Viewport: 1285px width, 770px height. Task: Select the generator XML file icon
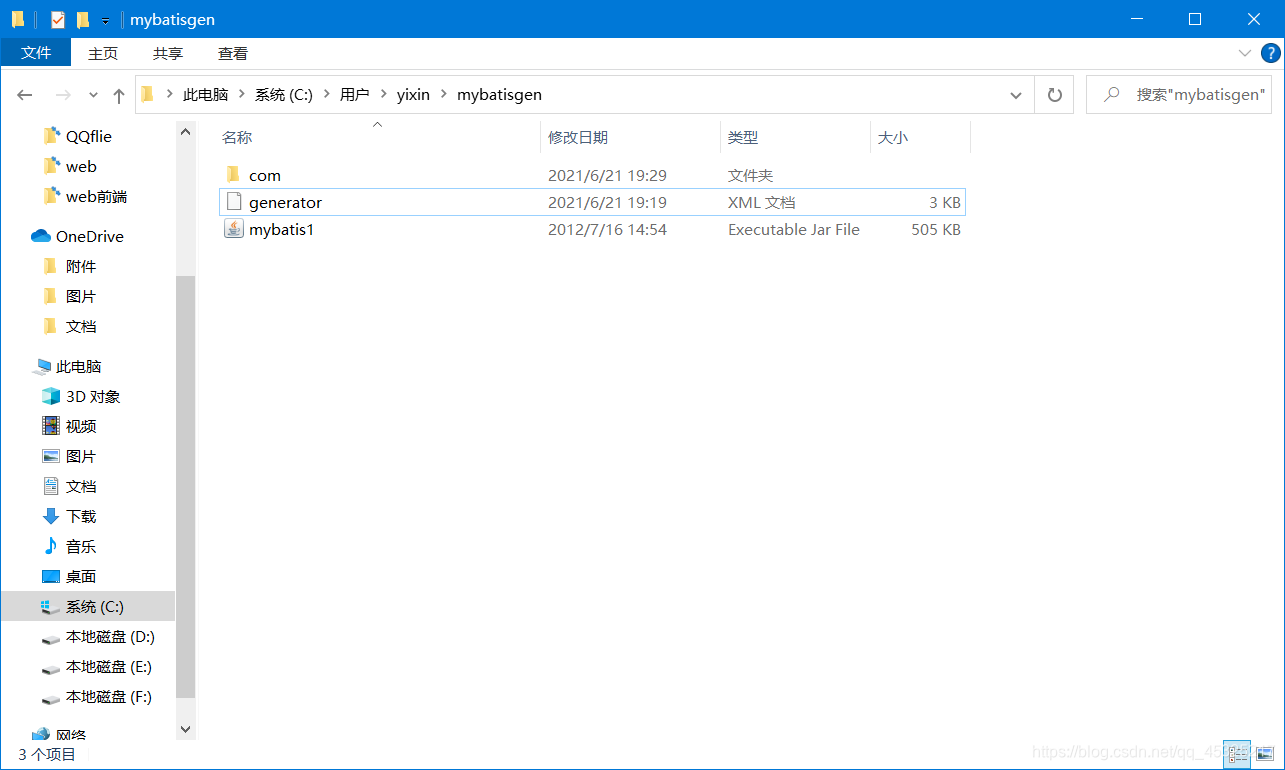point(233,202)
